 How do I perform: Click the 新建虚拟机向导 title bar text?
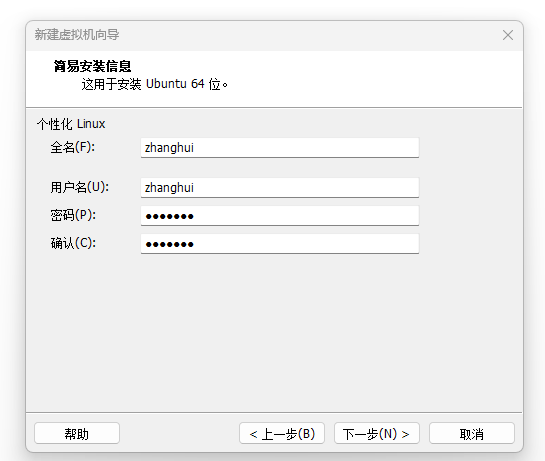click(77, 35)
